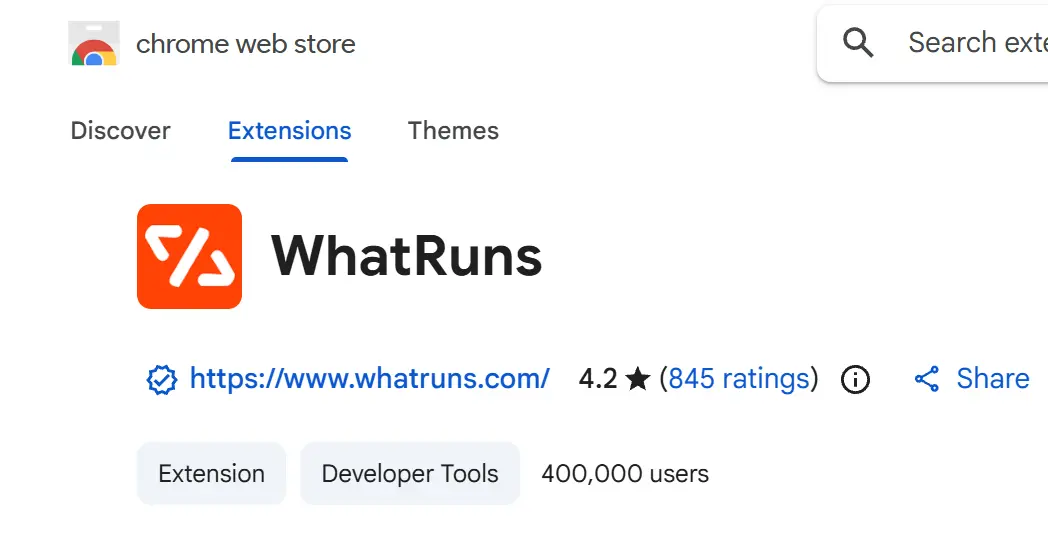Switch to the Themes tab
1048x539 pixels.
tap(453, 130)
